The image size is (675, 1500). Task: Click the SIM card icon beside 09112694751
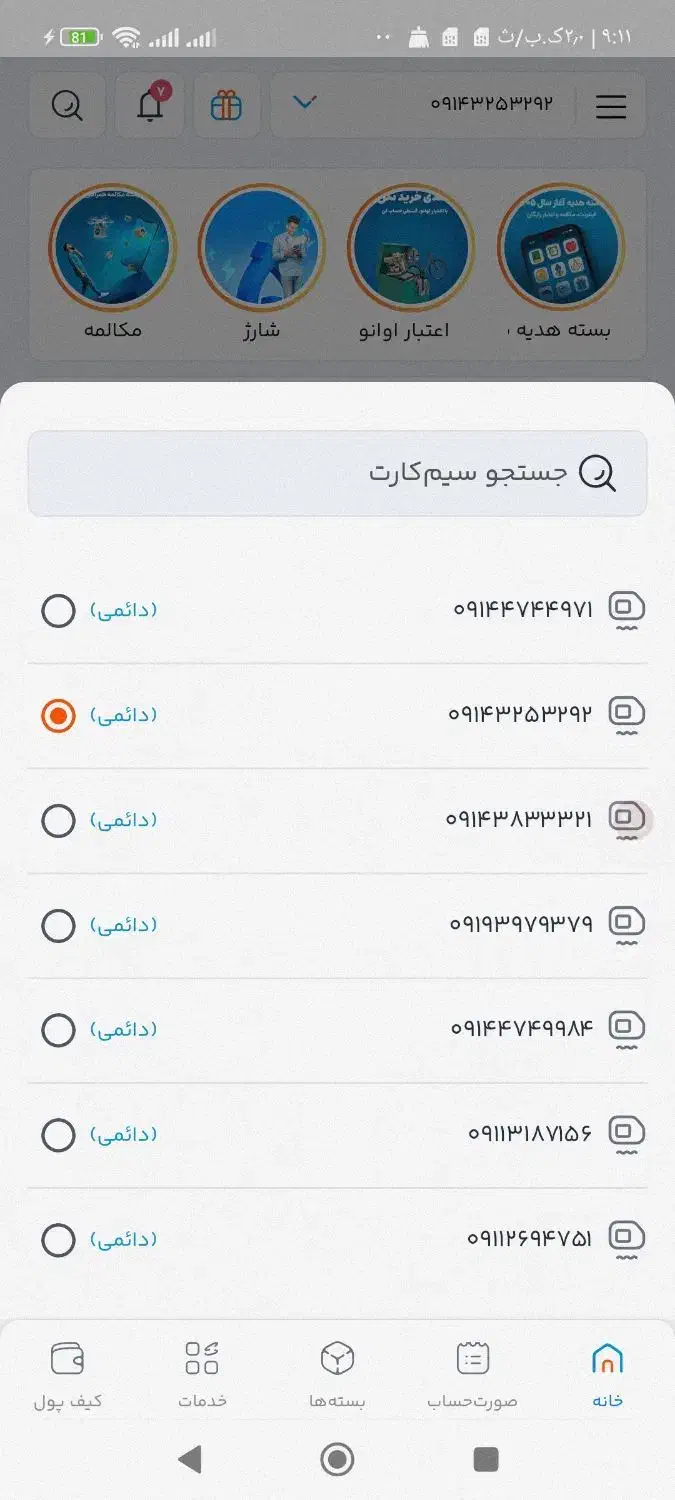626,1238
